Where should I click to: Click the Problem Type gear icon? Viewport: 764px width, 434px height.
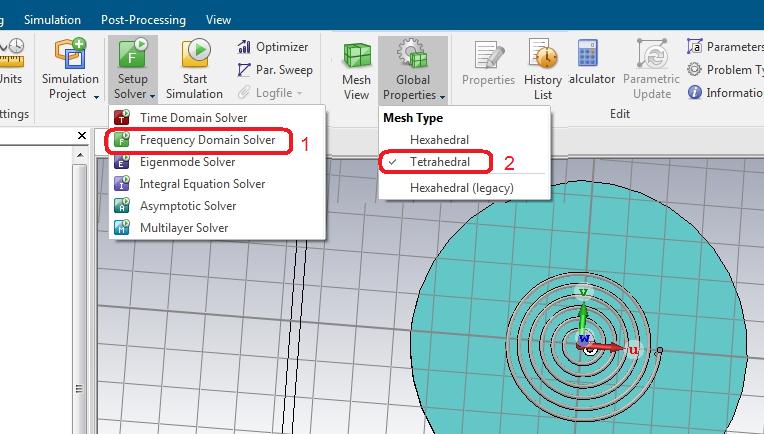[694, 69]
